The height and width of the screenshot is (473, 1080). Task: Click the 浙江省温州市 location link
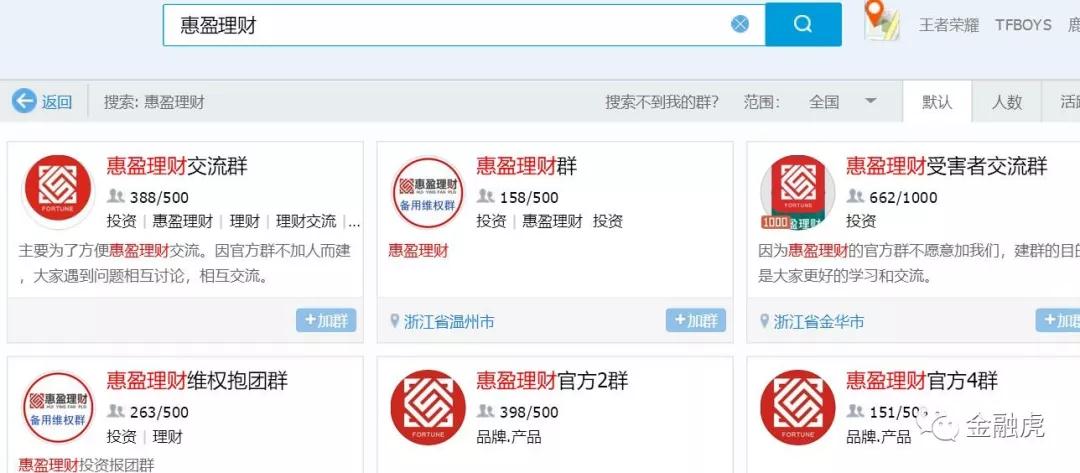pos(449,322)
